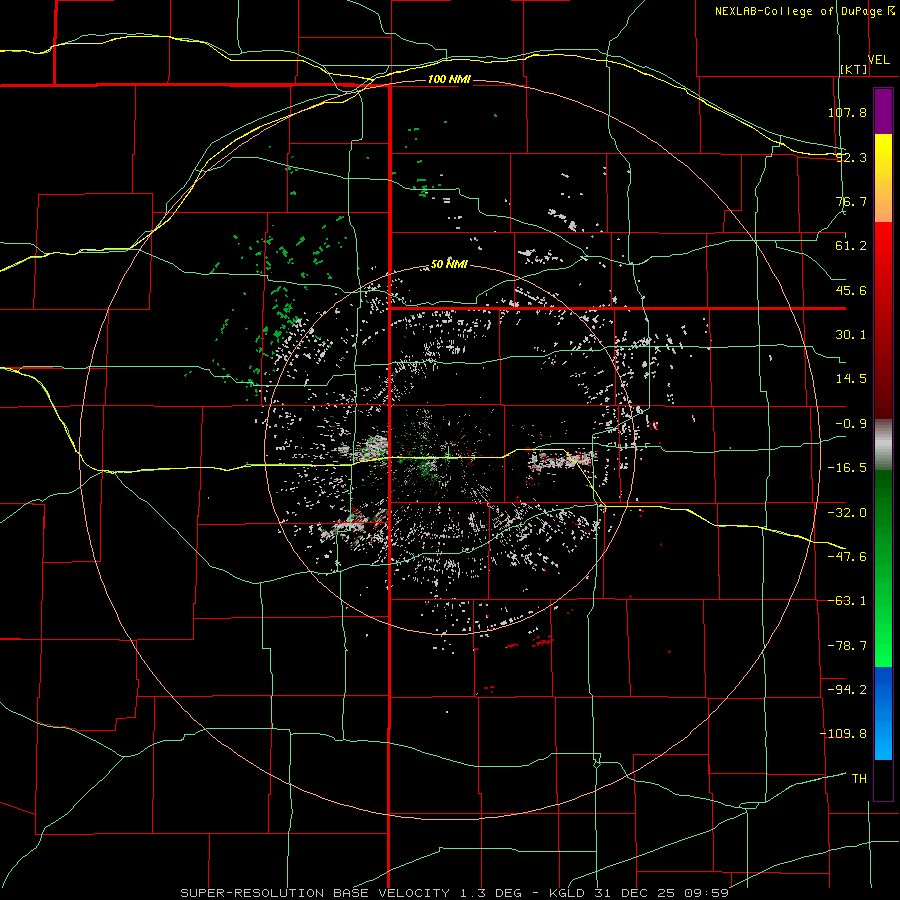The height and width of the screenshot is (900, 900).
Task: Click the 61.2 legend value
Action: tap(851, 246)
